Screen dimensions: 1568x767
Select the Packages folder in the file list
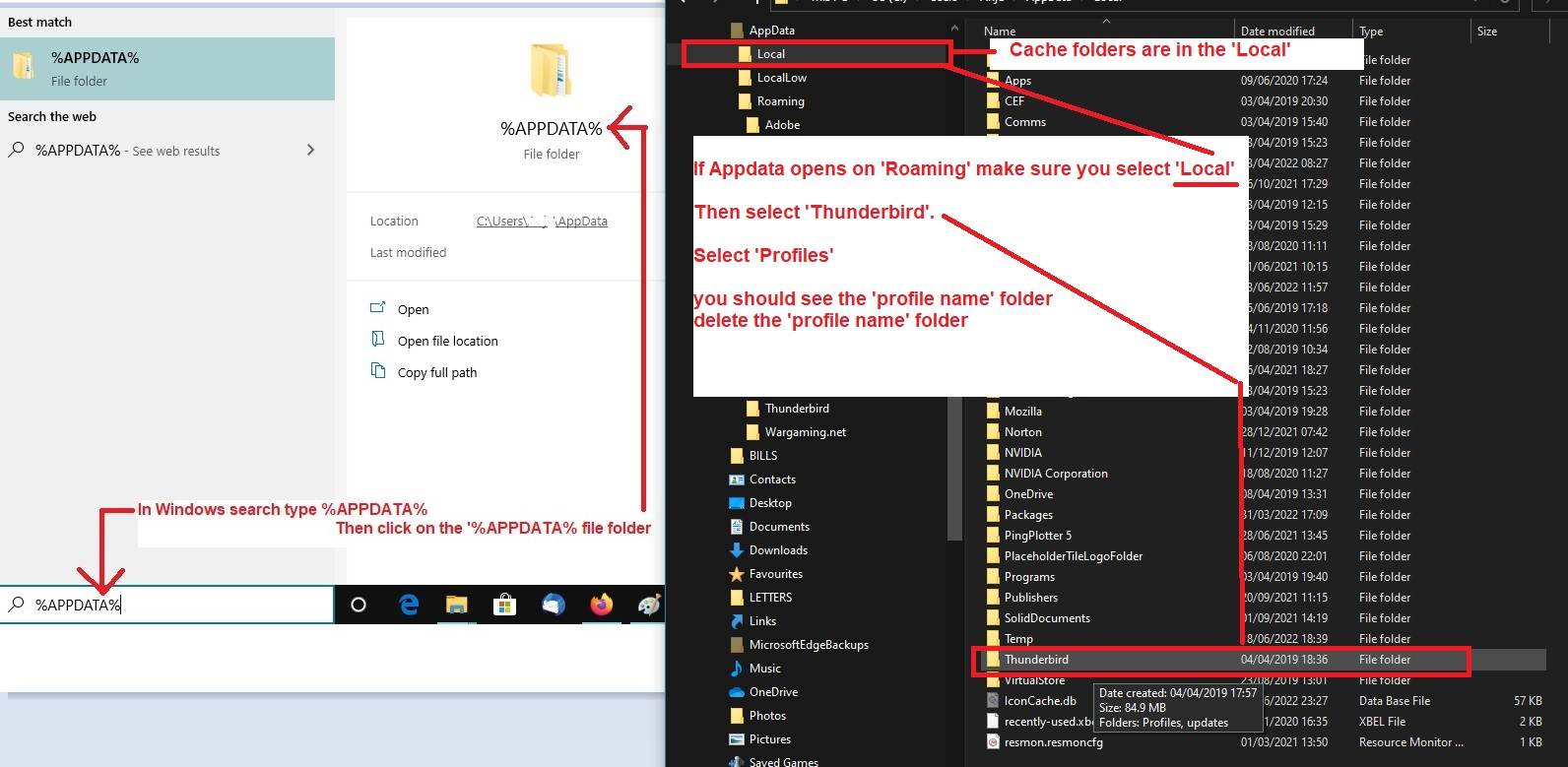point(1028,515)
